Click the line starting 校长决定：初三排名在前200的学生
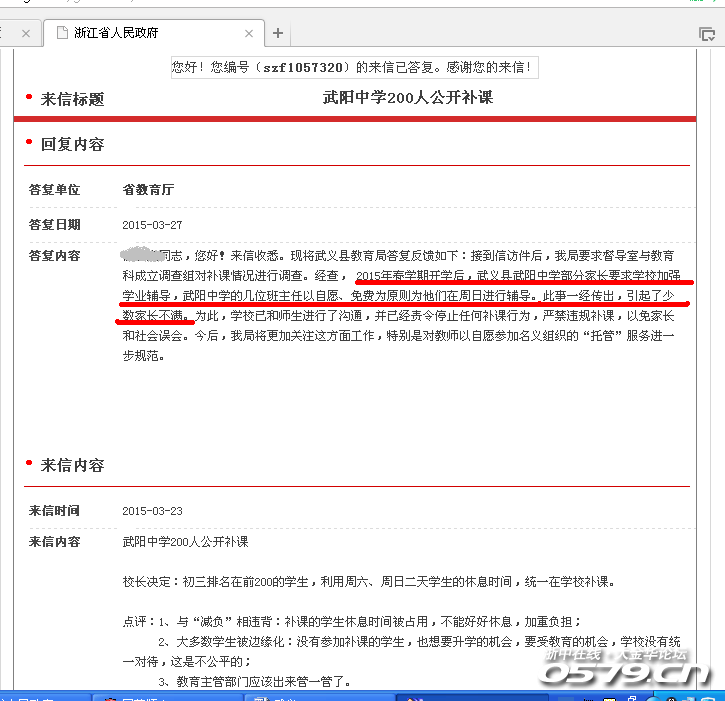 point(369,582)
